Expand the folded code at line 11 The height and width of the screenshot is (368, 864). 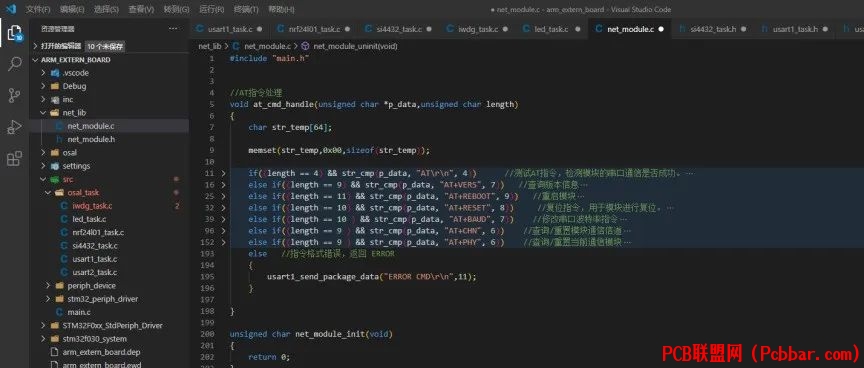click(223, 173)
